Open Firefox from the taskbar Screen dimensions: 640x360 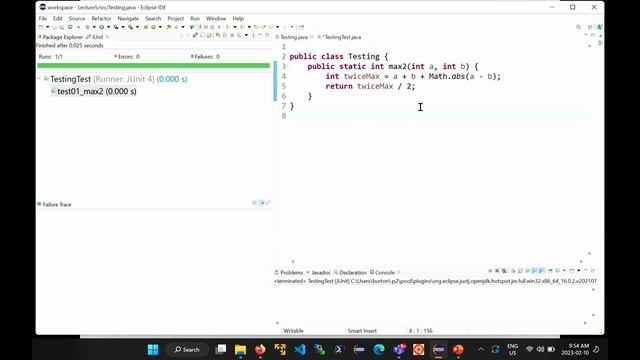point(260,349)
